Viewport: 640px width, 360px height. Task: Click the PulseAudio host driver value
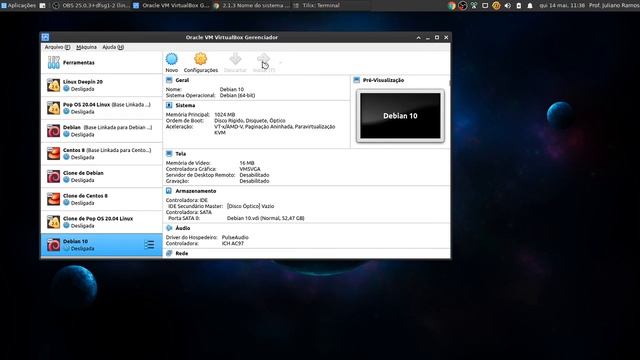235,237
